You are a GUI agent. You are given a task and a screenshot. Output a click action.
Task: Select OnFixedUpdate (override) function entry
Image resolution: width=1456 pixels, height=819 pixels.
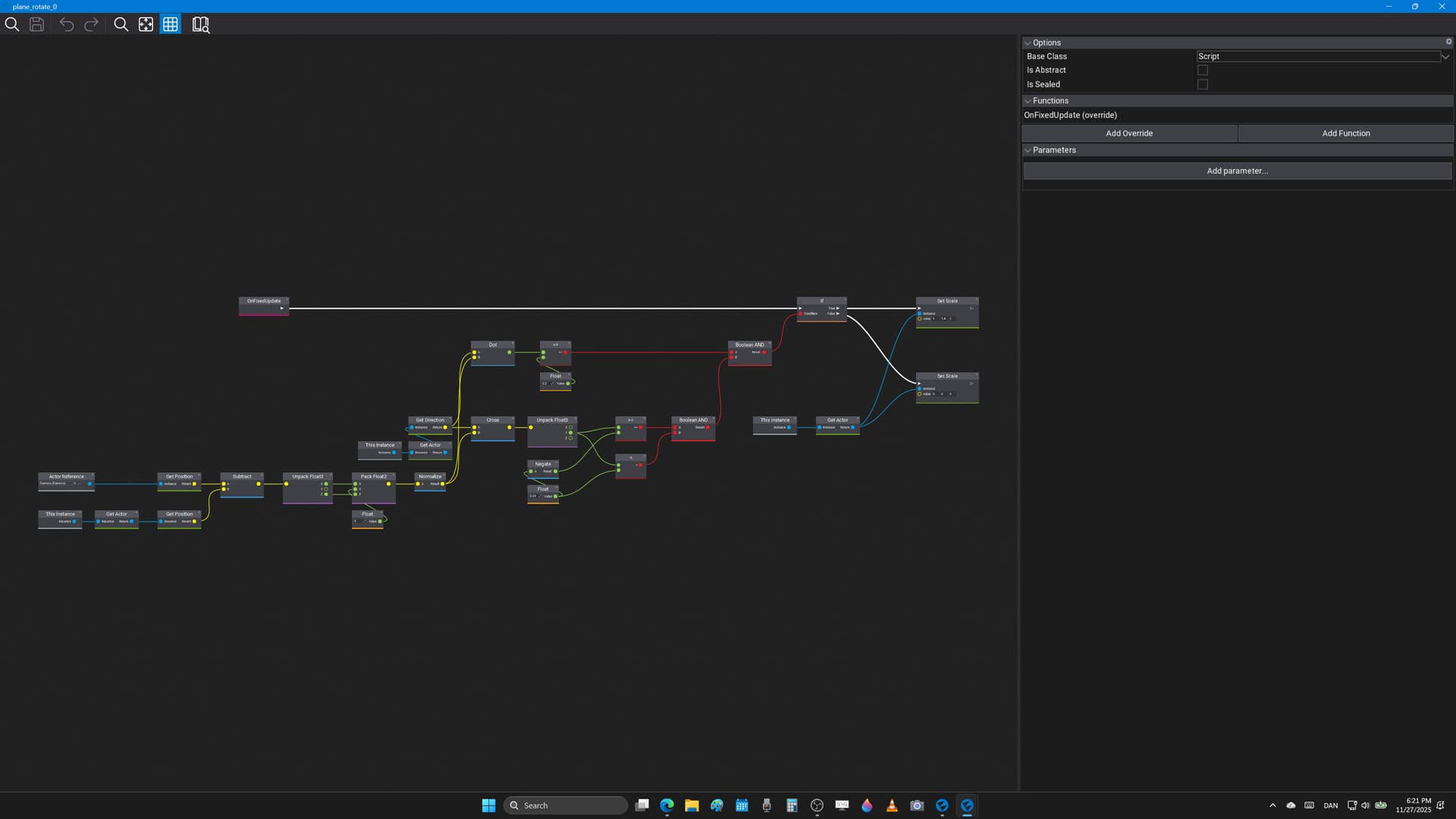1070,115
